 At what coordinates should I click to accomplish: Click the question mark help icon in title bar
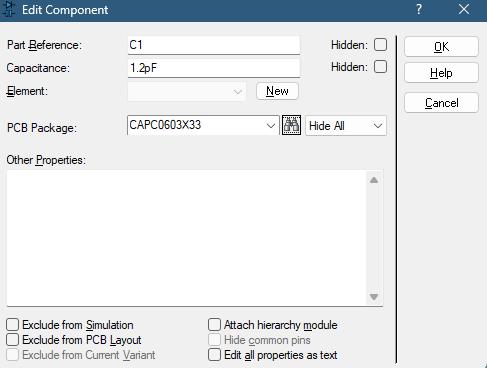pos(419,9)
